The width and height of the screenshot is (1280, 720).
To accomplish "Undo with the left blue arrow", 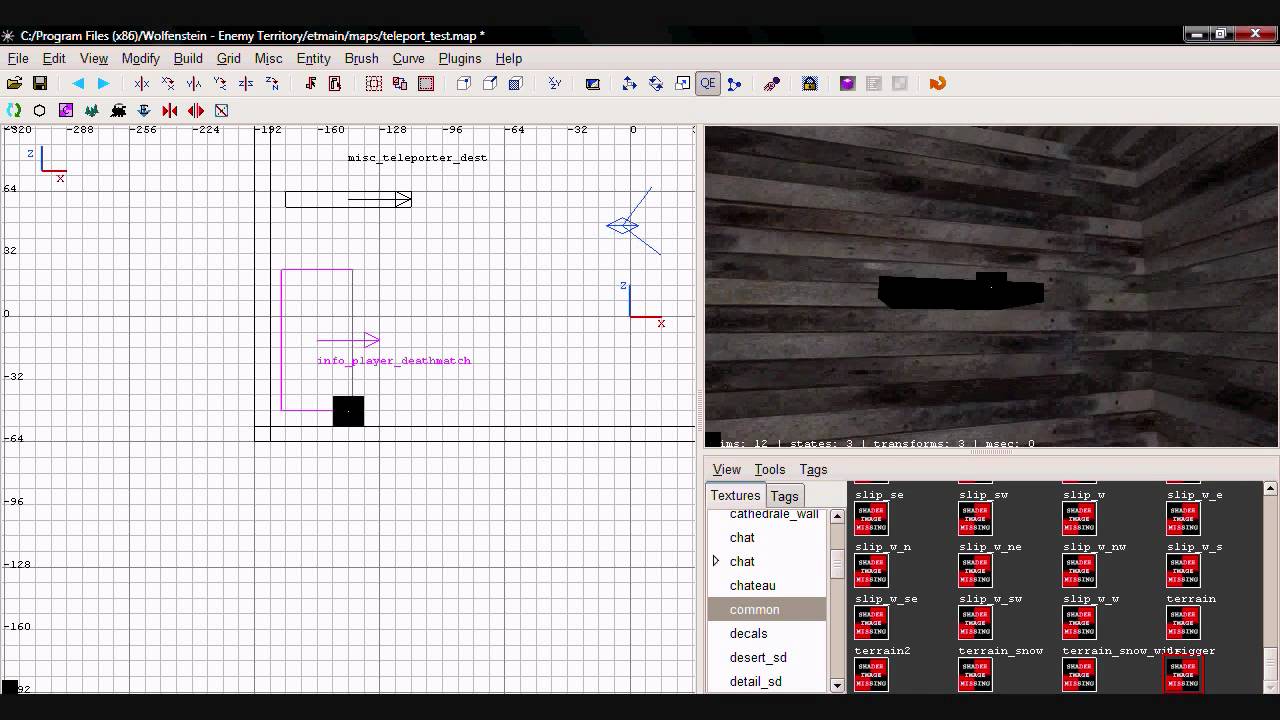I will coord(78,84).
